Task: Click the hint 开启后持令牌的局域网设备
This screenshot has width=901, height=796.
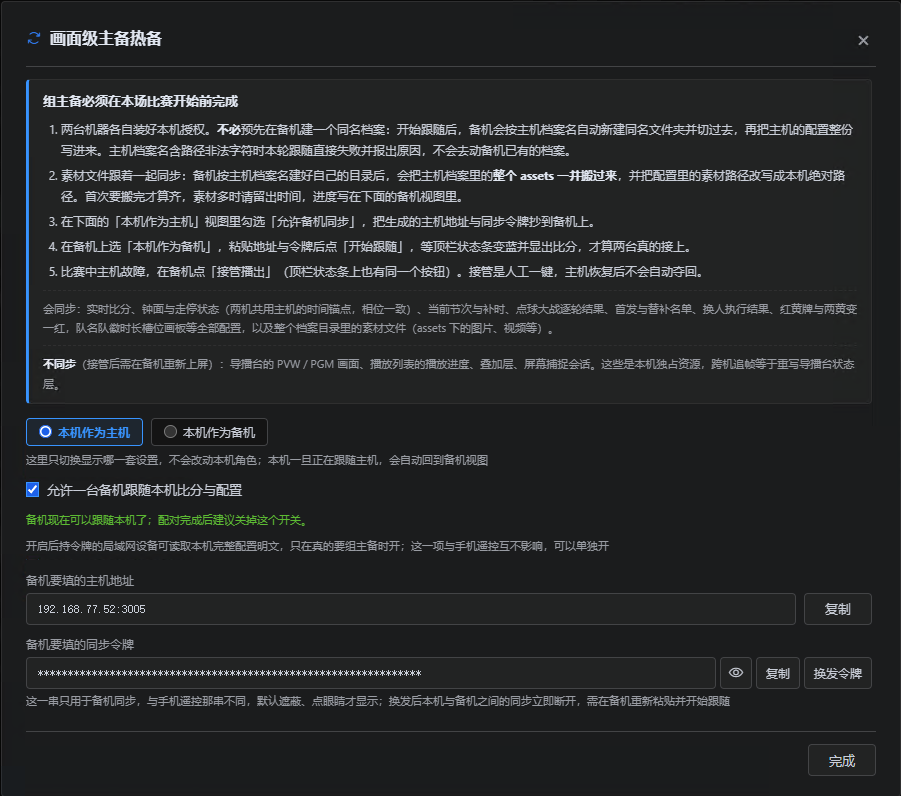Action: [x=317, y=546]
